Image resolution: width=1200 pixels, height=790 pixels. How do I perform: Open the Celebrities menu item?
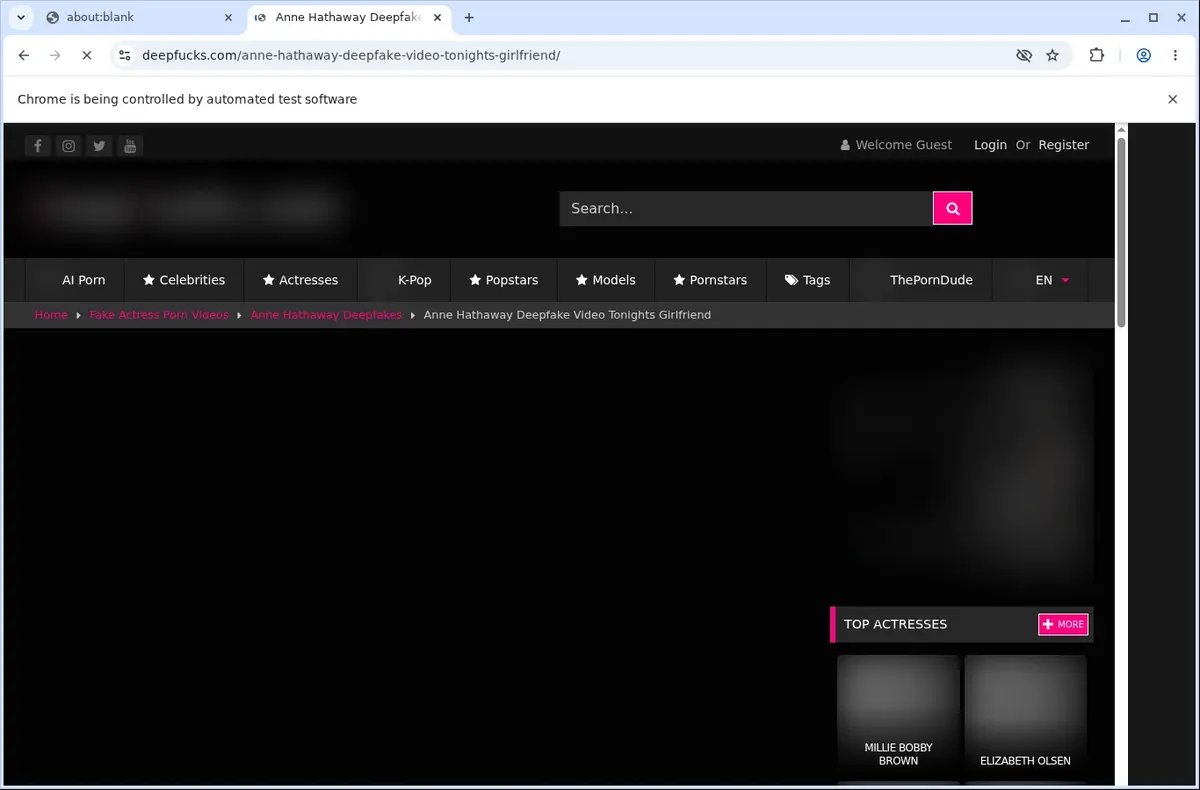coord(184,280)
